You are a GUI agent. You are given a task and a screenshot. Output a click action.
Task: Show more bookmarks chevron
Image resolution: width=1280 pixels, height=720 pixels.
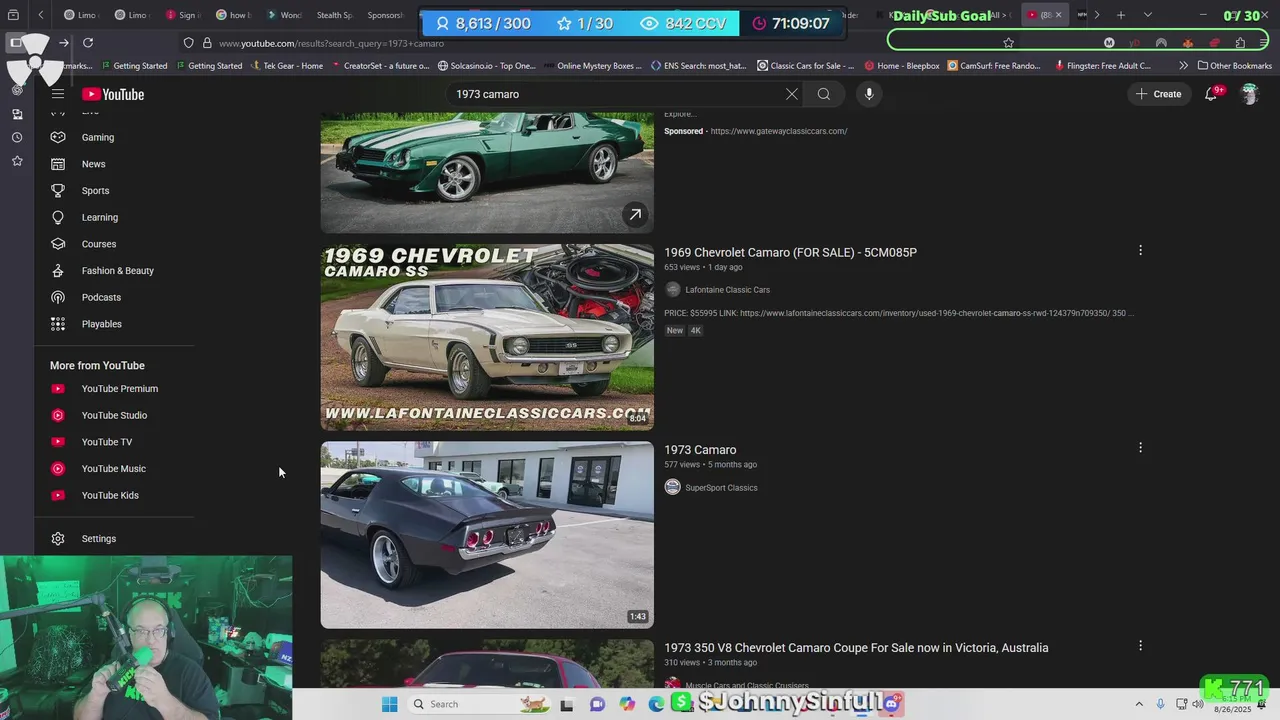pos(1184,66)
